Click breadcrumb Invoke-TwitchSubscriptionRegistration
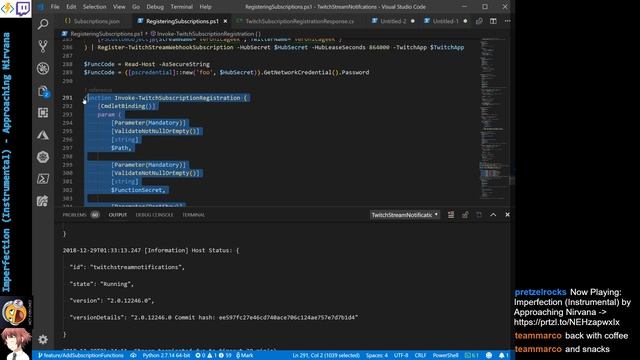 pyautogui.click(x=206, y=34)
